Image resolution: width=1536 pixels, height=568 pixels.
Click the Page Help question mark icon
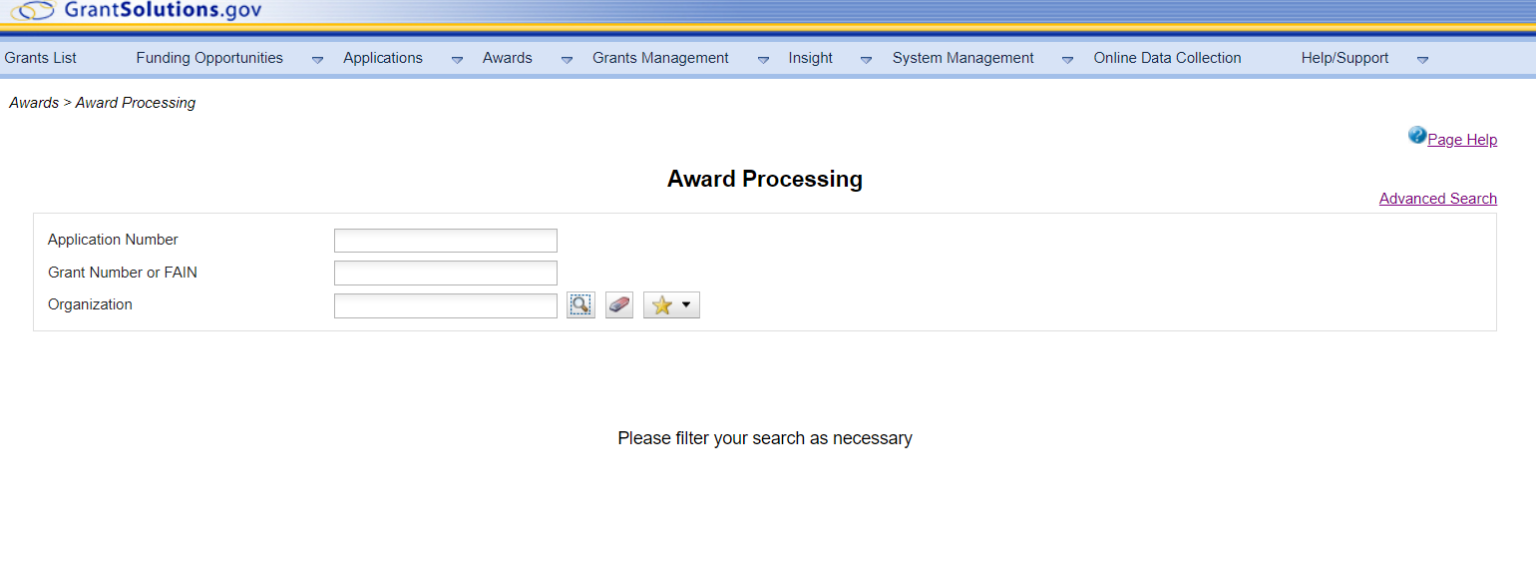pyautogui.click(x=1417, y=135)
